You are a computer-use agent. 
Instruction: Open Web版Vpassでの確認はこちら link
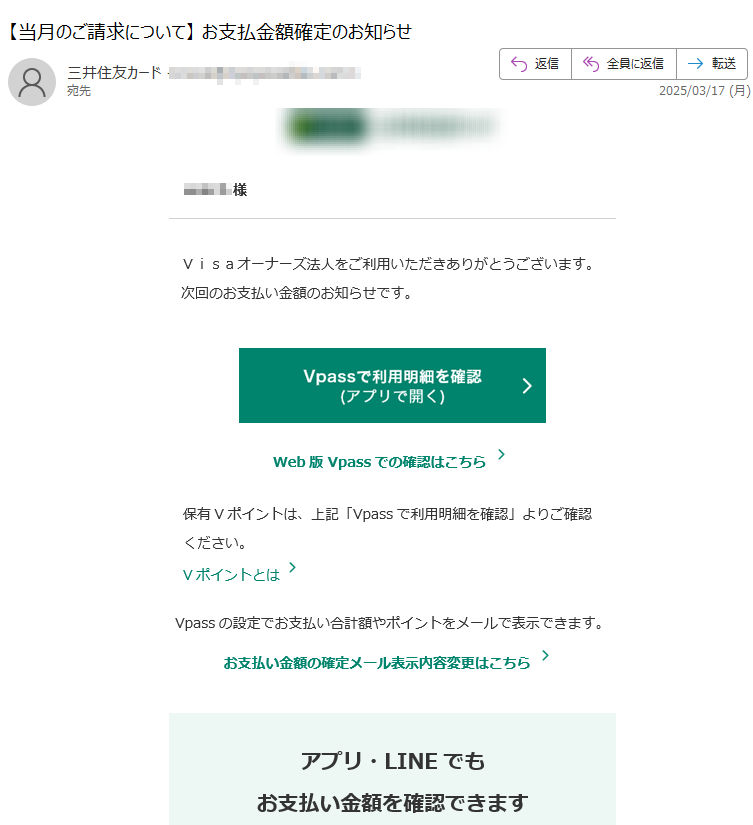(379, 462)
